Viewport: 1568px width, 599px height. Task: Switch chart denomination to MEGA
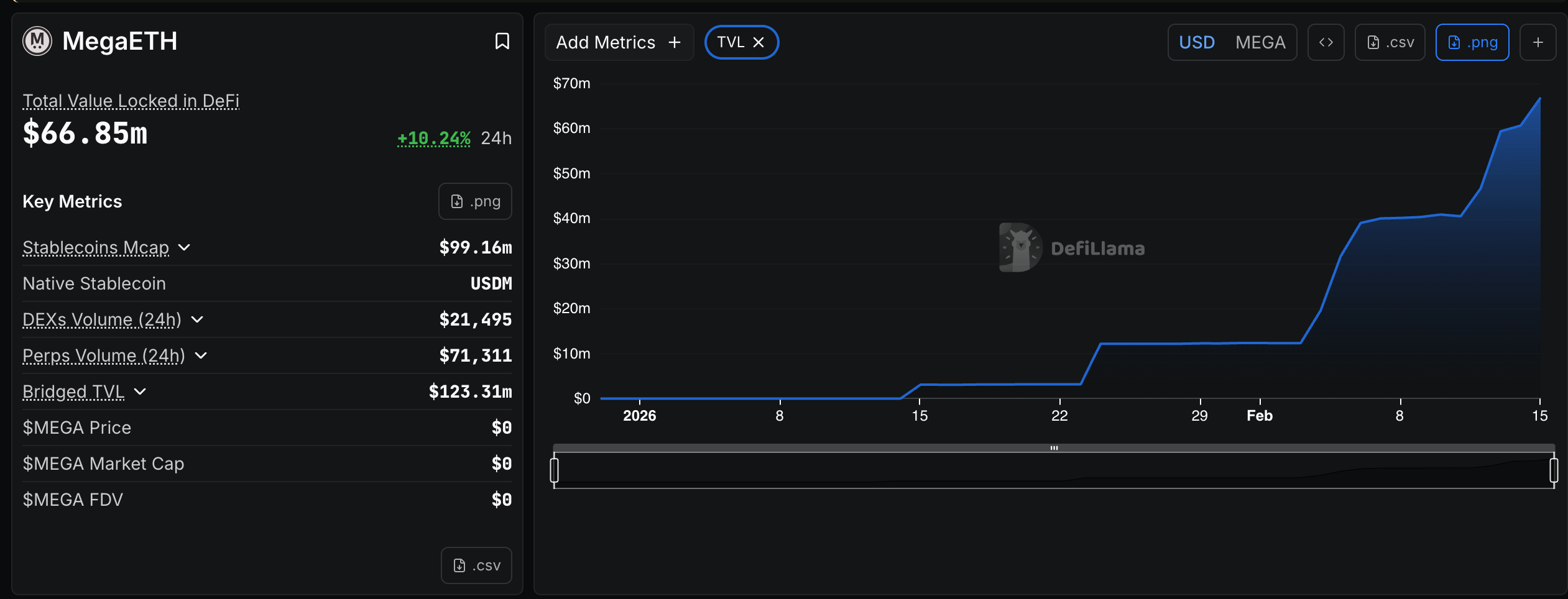[x=1260, y=42]
